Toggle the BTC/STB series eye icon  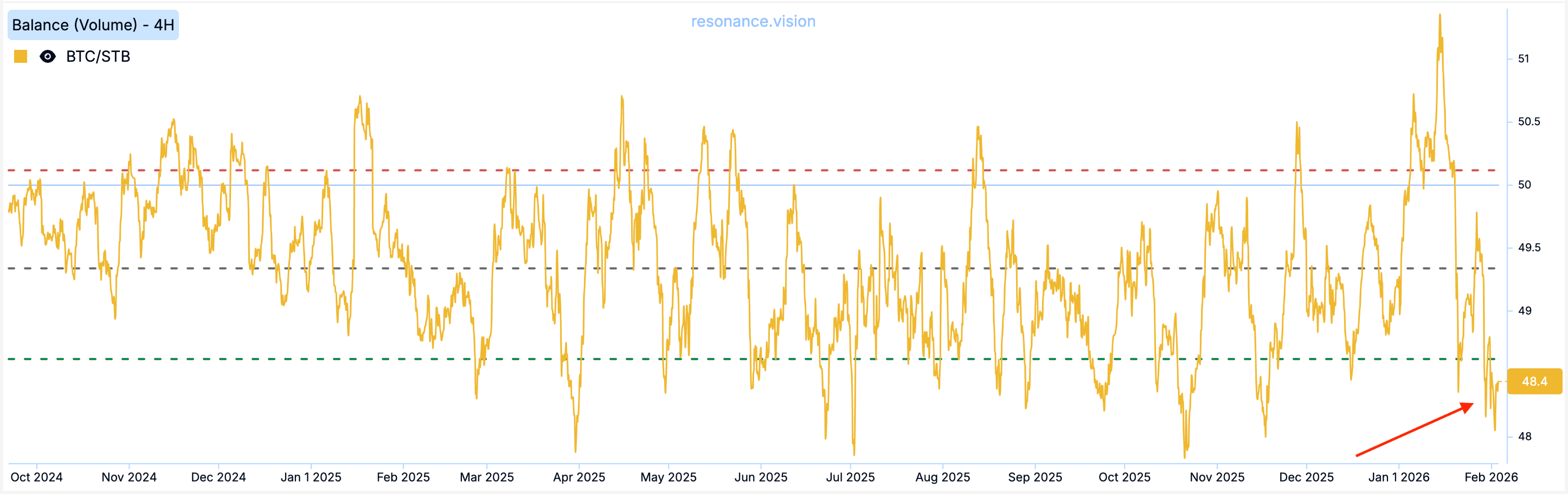[48, 56]
